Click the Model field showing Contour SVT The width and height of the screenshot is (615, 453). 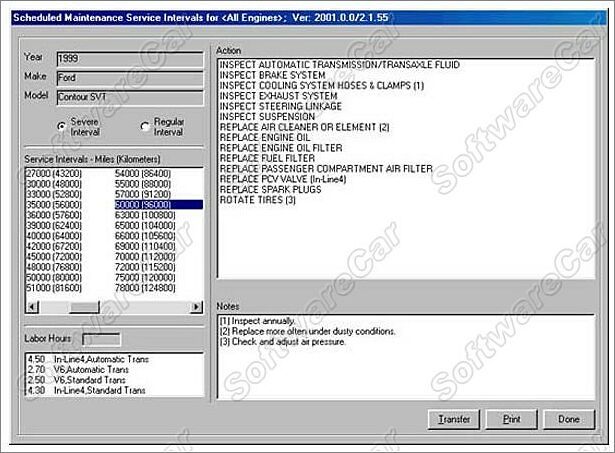click(x=129, y=96)
